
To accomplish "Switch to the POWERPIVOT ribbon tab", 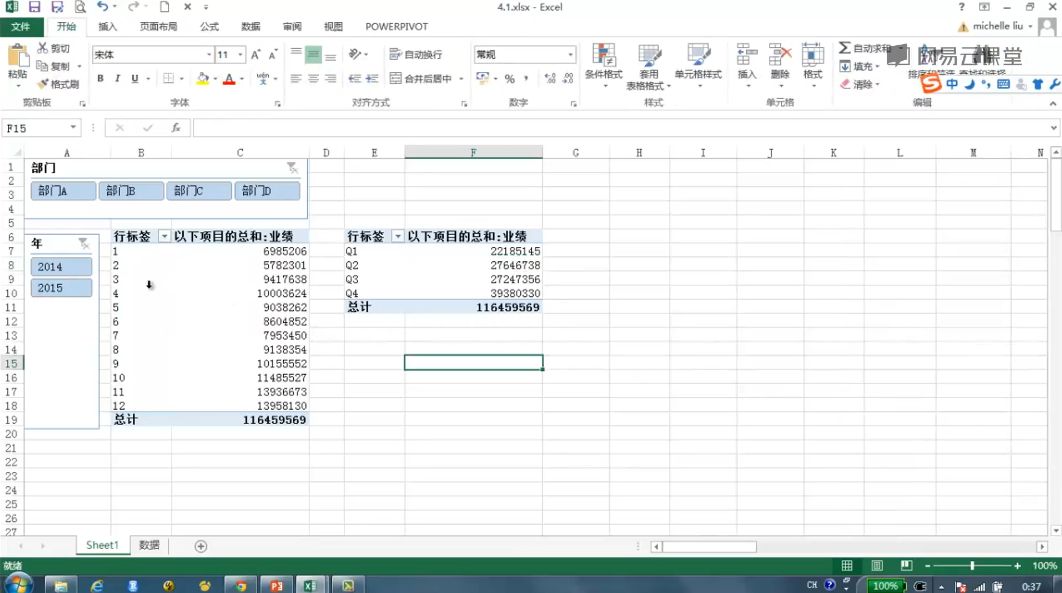I will [398, 26].
